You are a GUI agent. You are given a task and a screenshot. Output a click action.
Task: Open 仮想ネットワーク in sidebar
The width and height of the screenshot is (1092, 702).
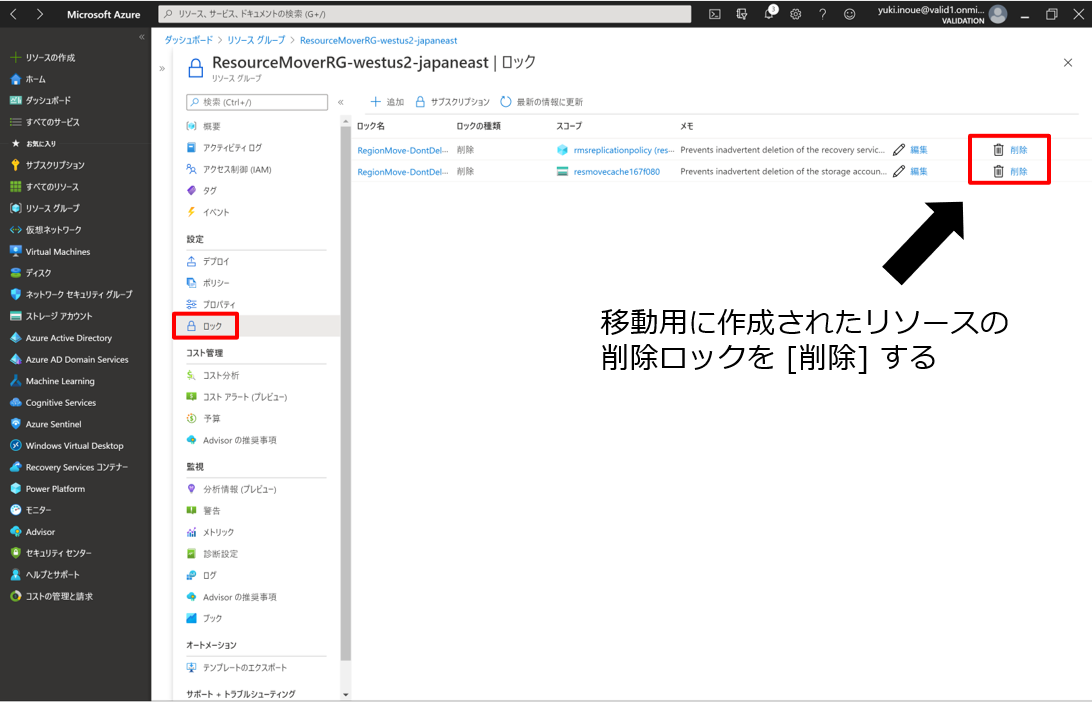(x=45, y=230)
